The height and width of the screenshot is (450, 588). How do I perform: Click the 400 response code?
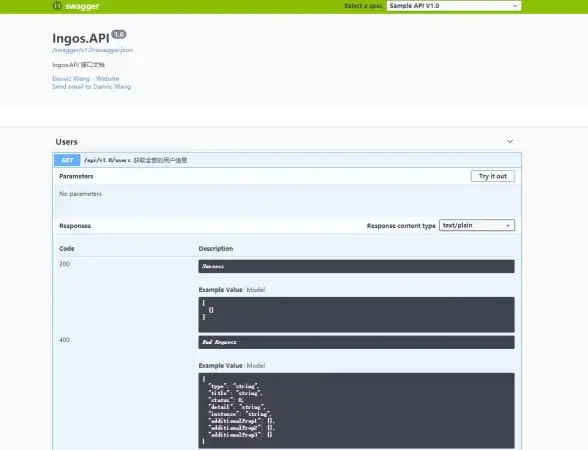coord(64,339)
